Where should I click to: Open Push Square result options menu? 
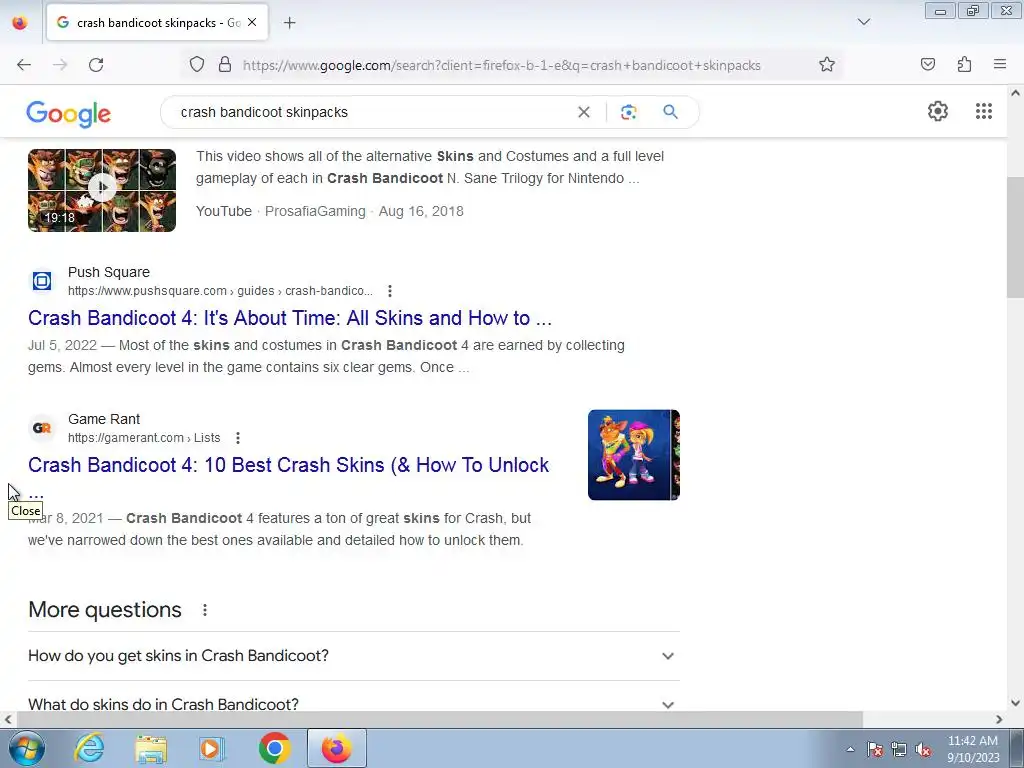pyautogui.click(x=390, y=291)
